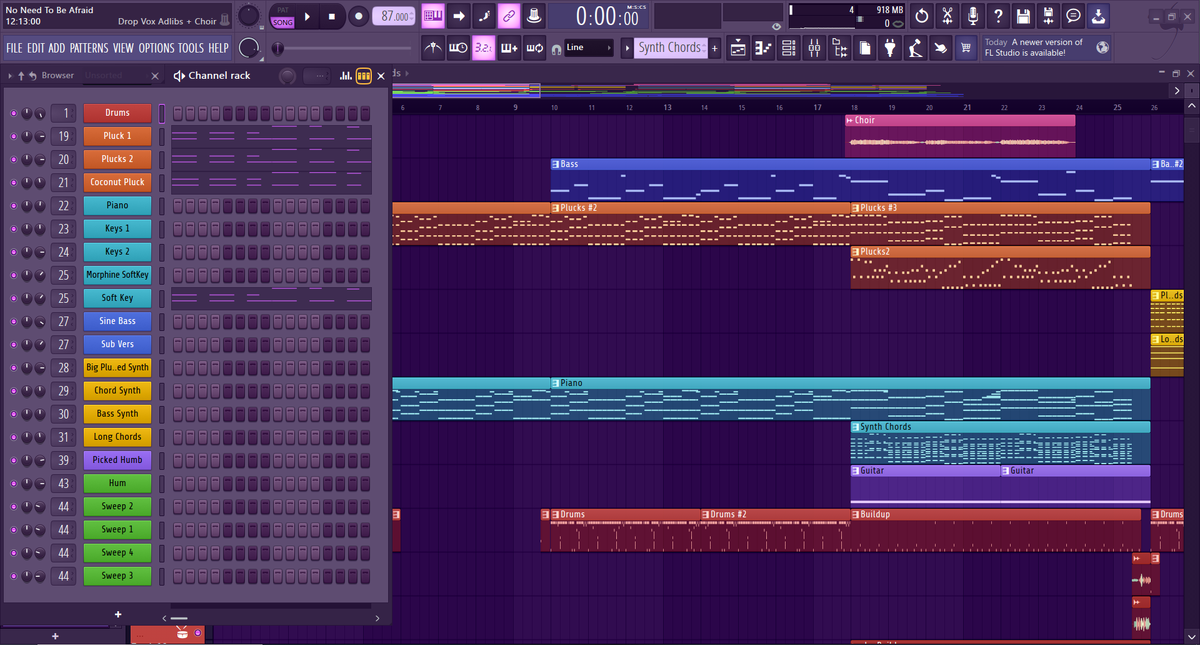Open the playlist view icon
Screen dimensions: 1200x645
(737, 47)
